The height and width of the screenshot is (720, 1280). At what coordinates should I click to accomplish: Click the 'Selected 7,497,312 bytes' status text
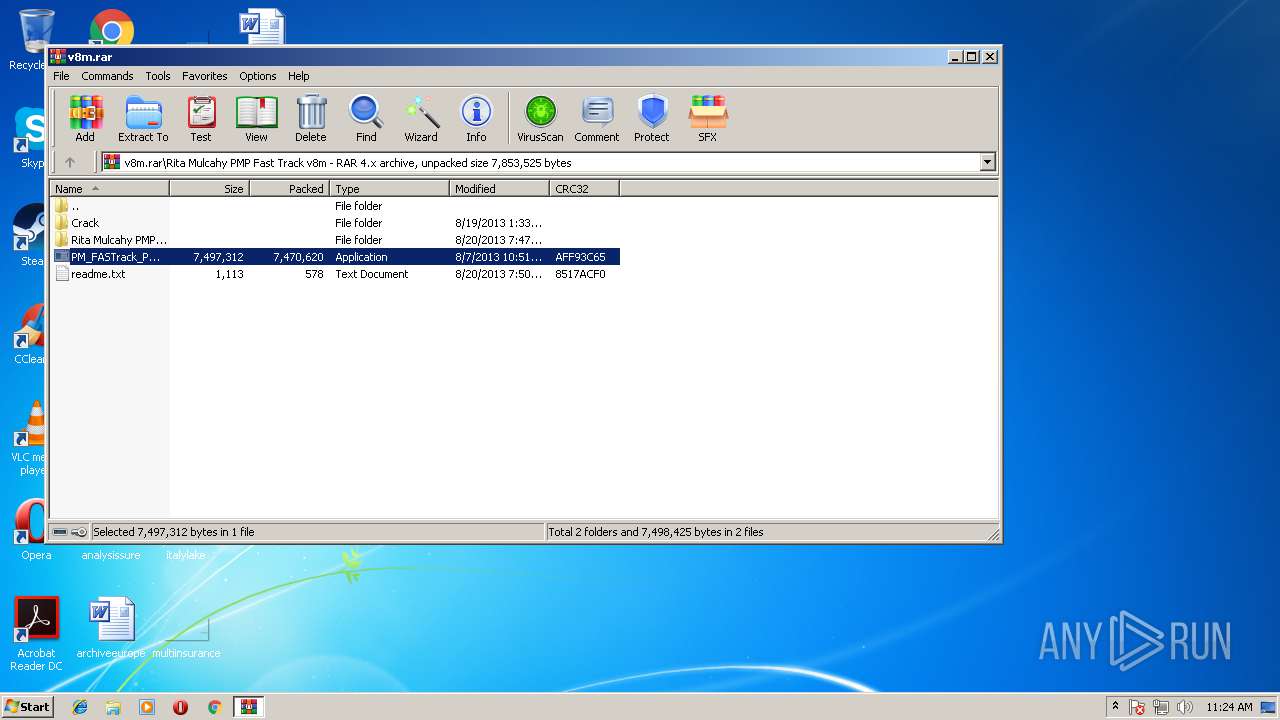(x=174, y=532)
